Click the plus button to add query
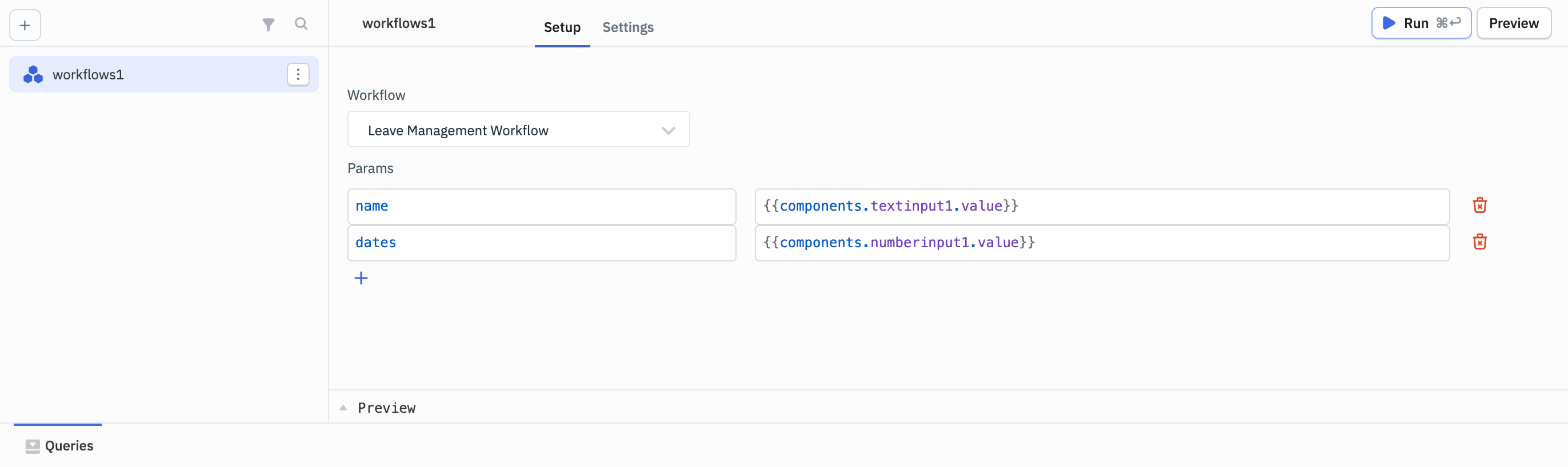This screenshot has width=1568, height=467. click(x=25, y=25)
